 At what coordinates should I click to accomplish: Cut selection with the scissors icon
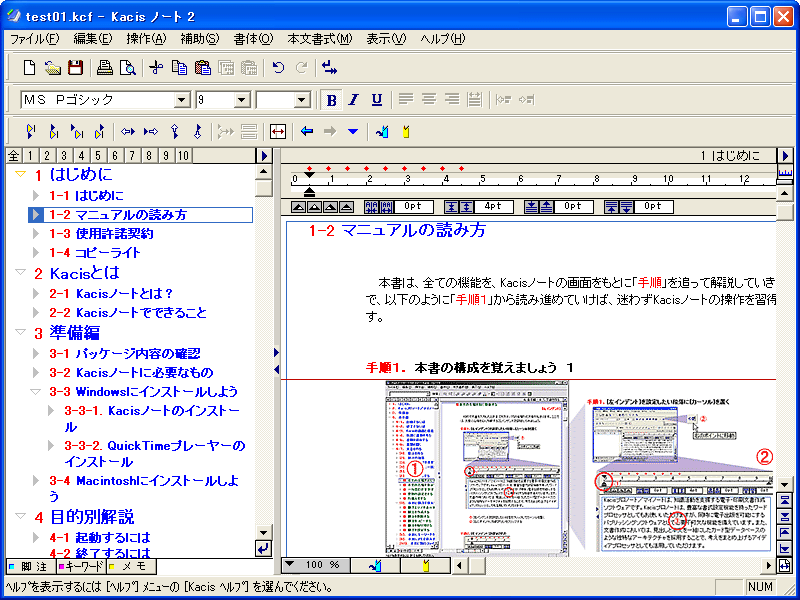coord(156,68)
